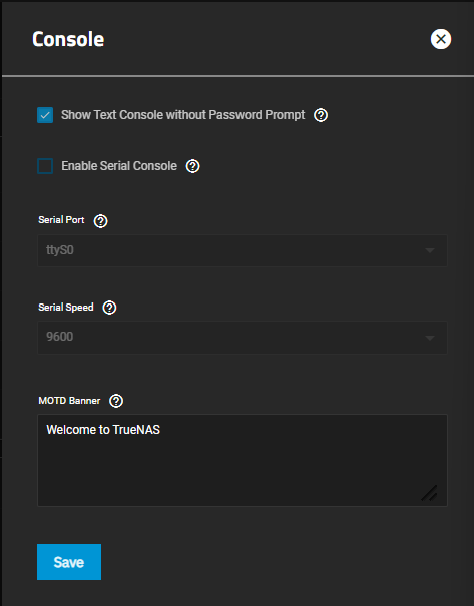The height and width of the screenshot is (606, 474).
Task: Open help tooltip for Enable Serial Console
Action: pyautogui.click(x=193, y=166)
